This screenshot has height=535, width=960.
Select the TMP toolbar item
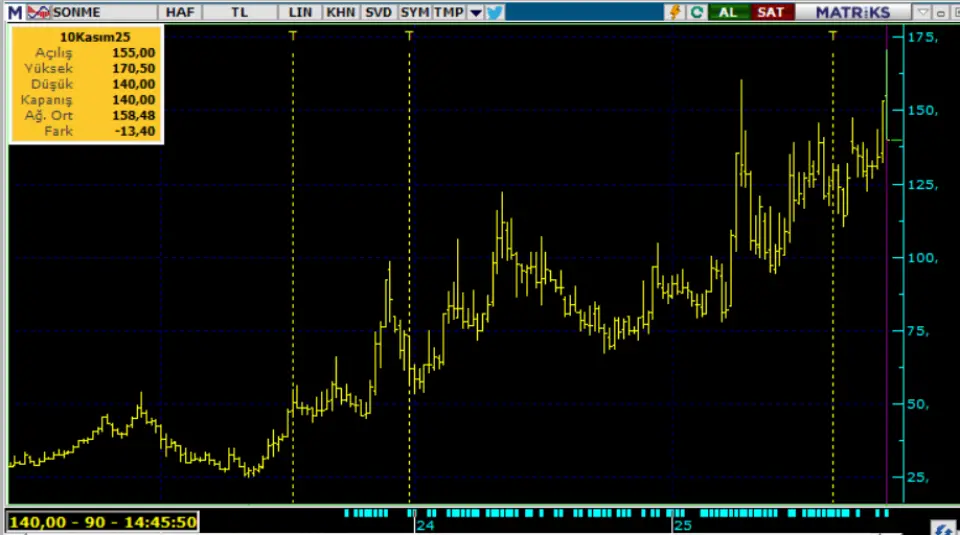[x=449, y=12]
